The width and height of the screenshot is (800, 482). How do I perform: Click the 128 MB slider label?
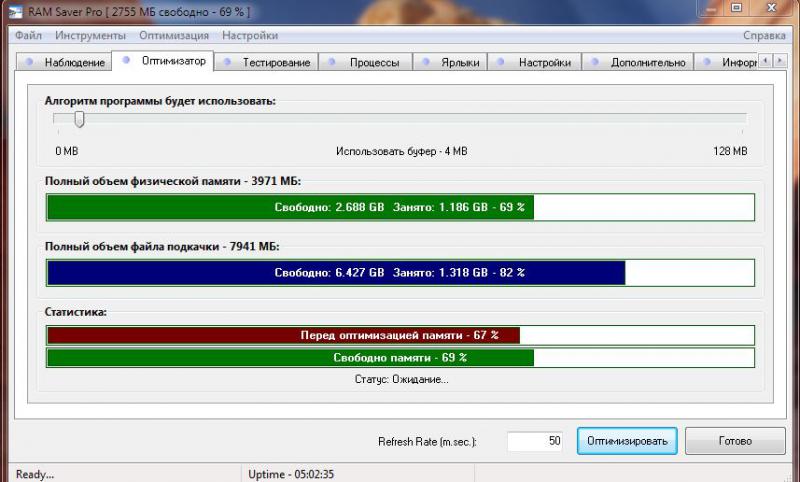[x=730, y=151]
